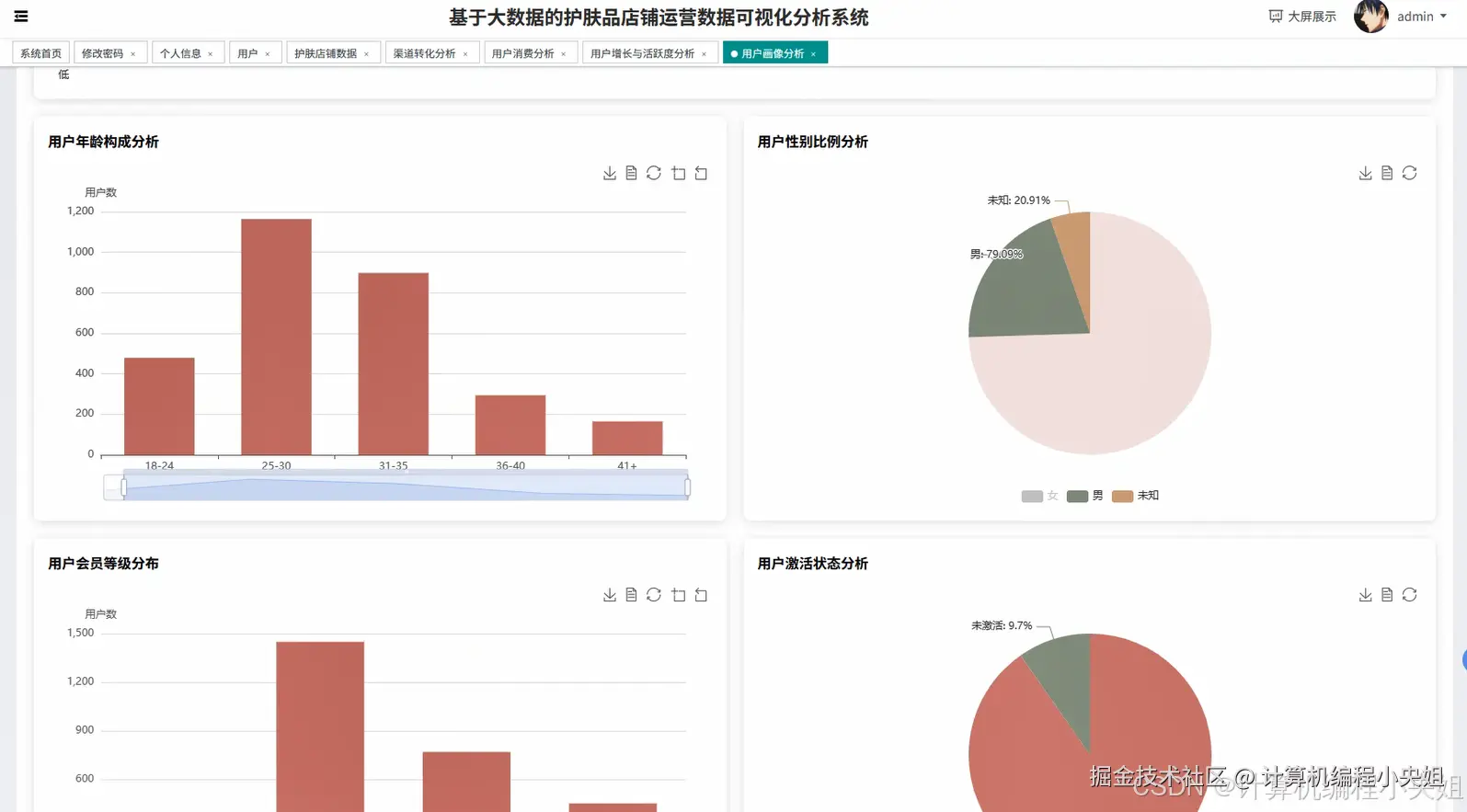
Task: Close the 用户消费分析 tab
Action: pos(564,54)
